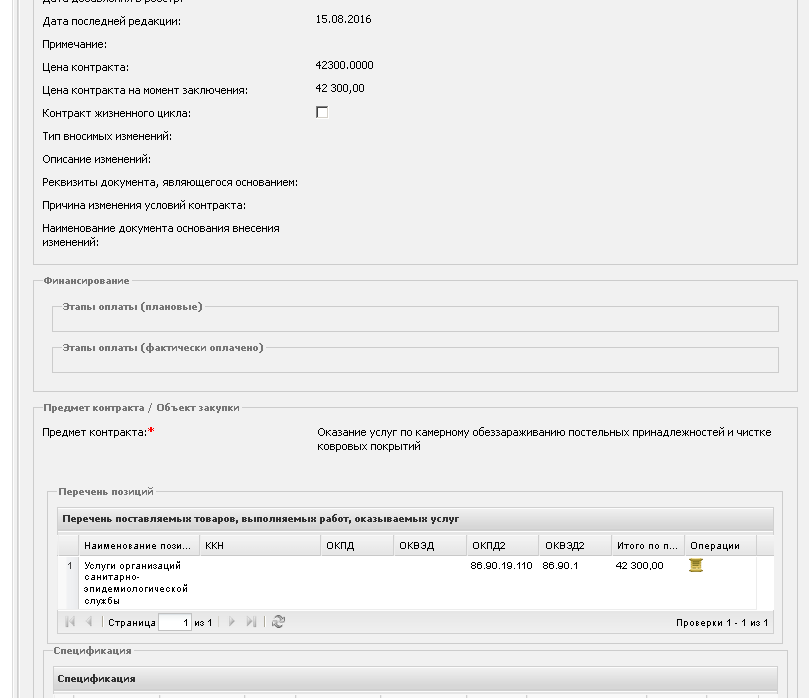This screenshot has height=698, width=809.
Task: Click the 'Тип вносимых изменений:' label
Action: pos(107,137)
